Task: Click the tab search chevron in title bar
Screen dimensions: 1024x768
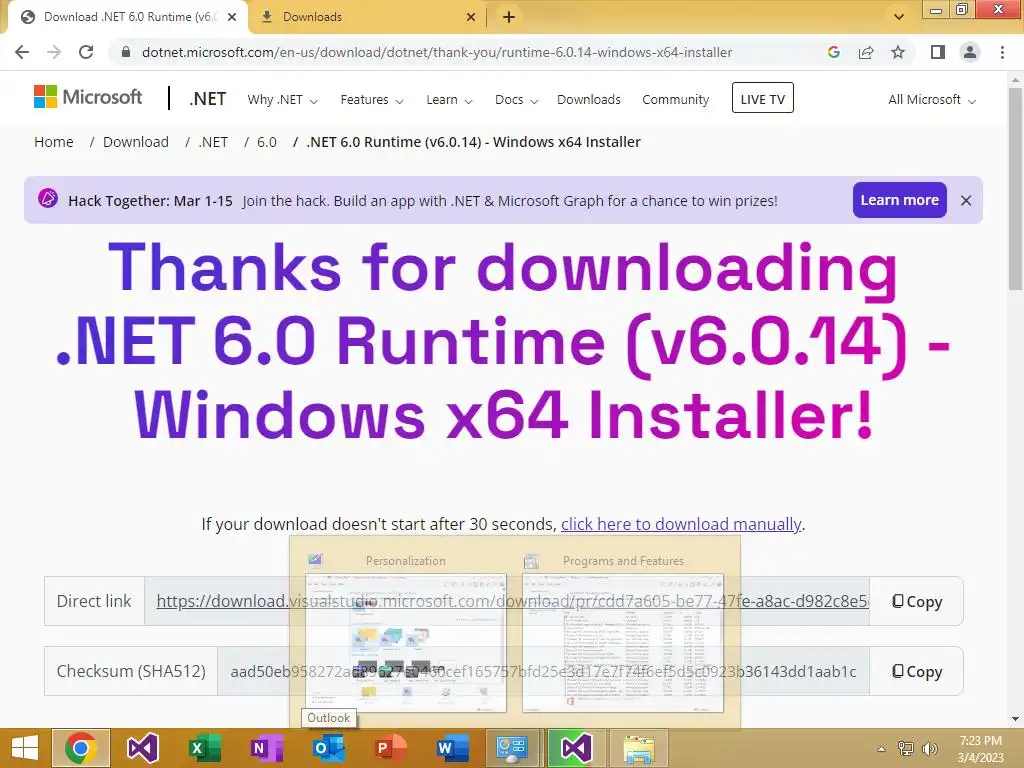Action: [899, 17]
